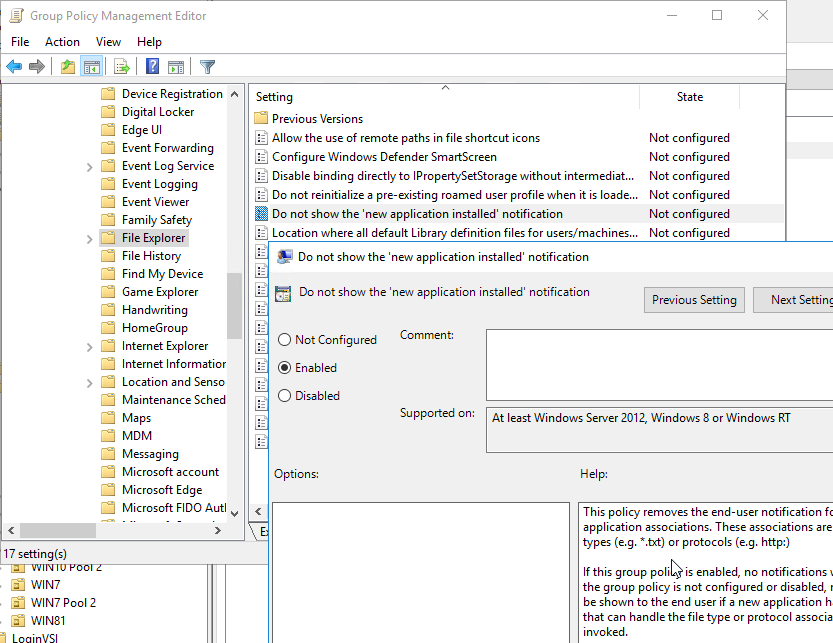Go up one level with folder icon
The height and width of the screenshot is (643, 833).
pyautogui.click(x=68, y=67)
